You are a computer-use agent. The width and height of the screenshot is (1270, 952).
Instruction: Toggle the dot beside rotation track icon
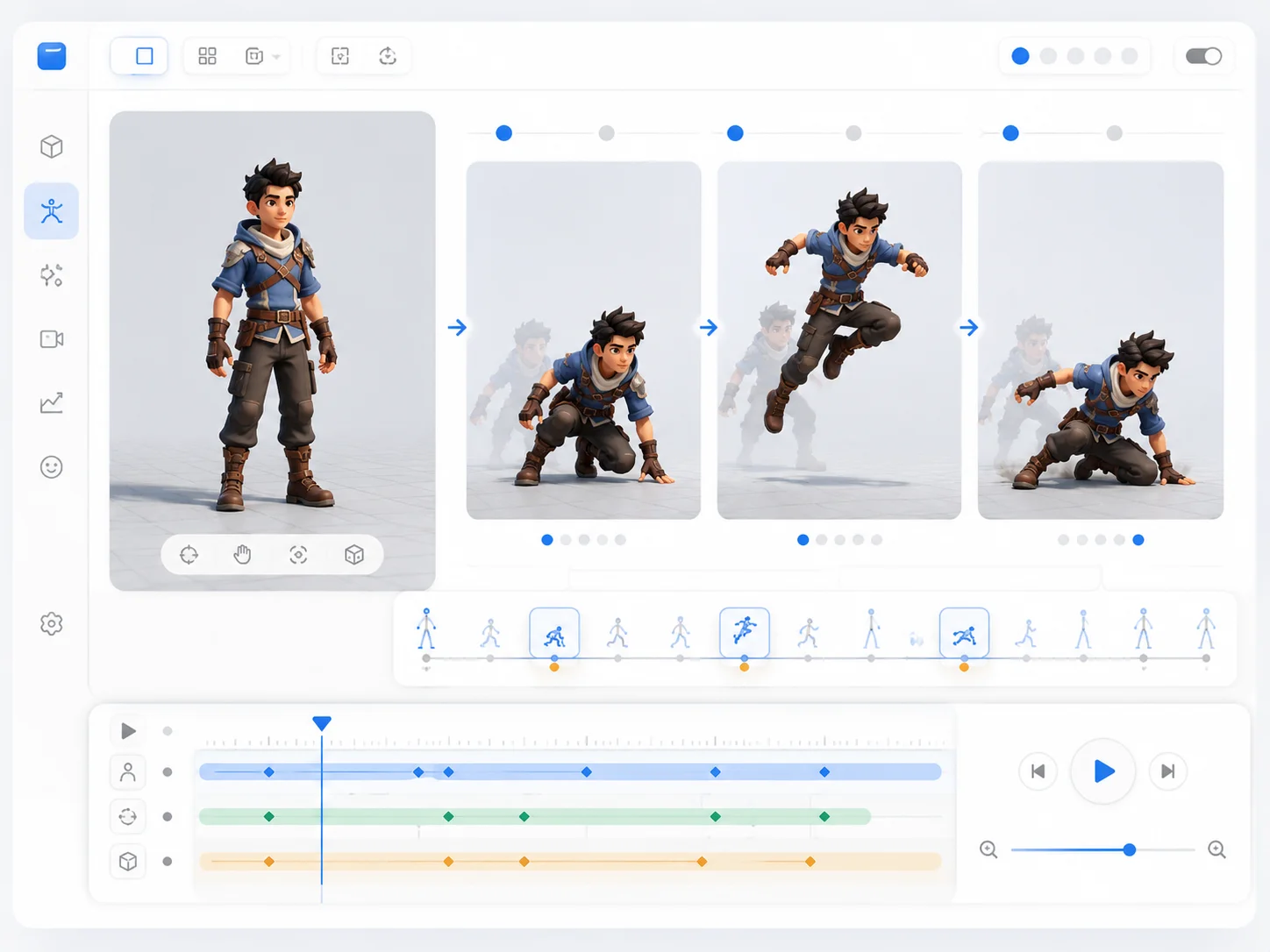[x=168, y=817]
